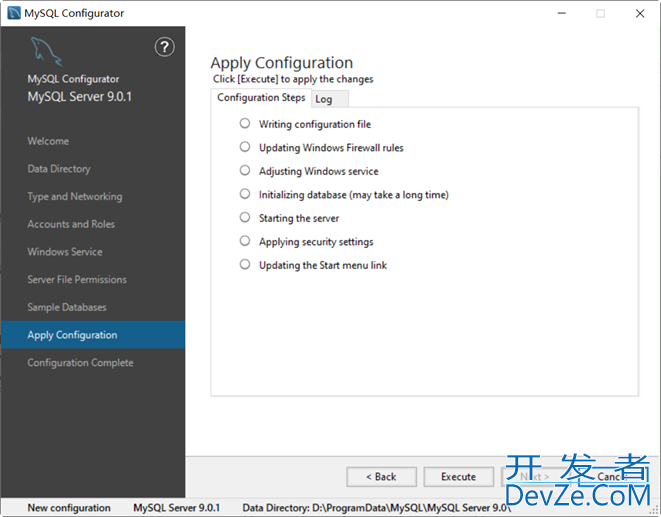Switch to the Configuration Steps tab
Screen dimensions: 661x517
pos(261,97)
